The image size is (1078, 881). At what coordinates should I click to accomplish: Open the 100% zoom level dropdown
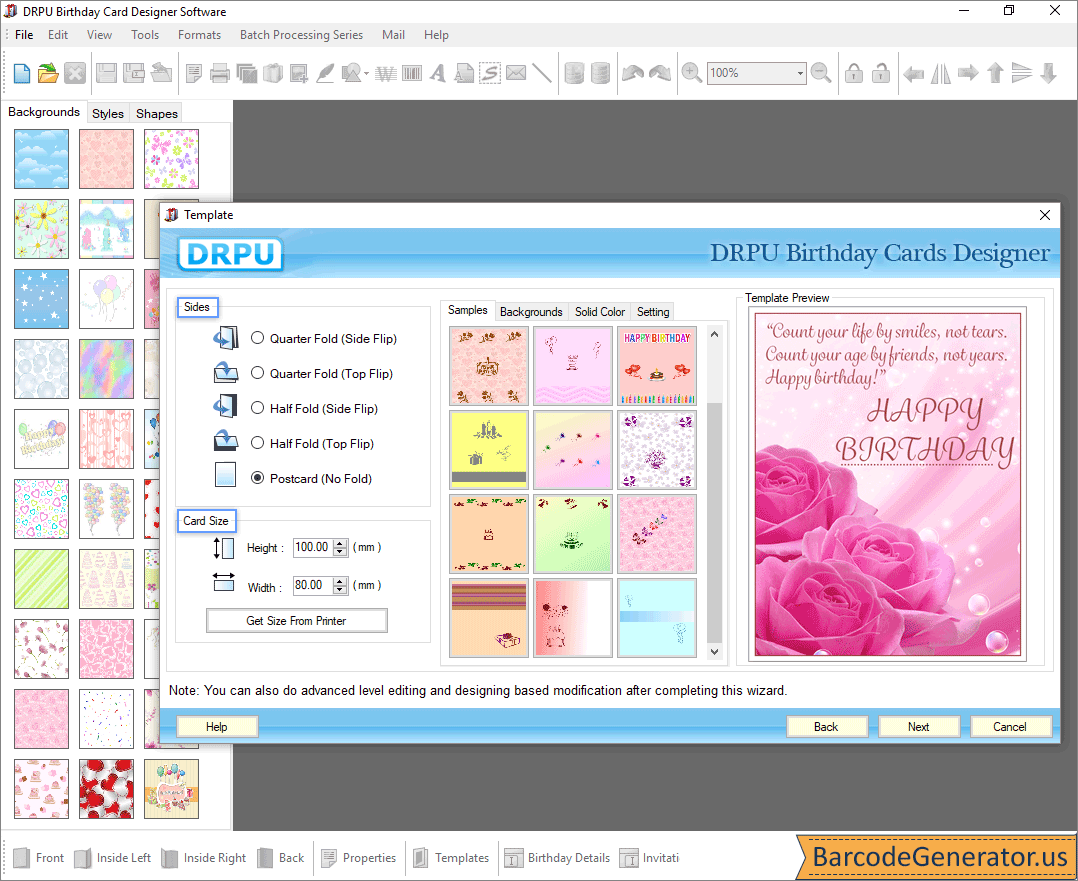click(800, 73)
